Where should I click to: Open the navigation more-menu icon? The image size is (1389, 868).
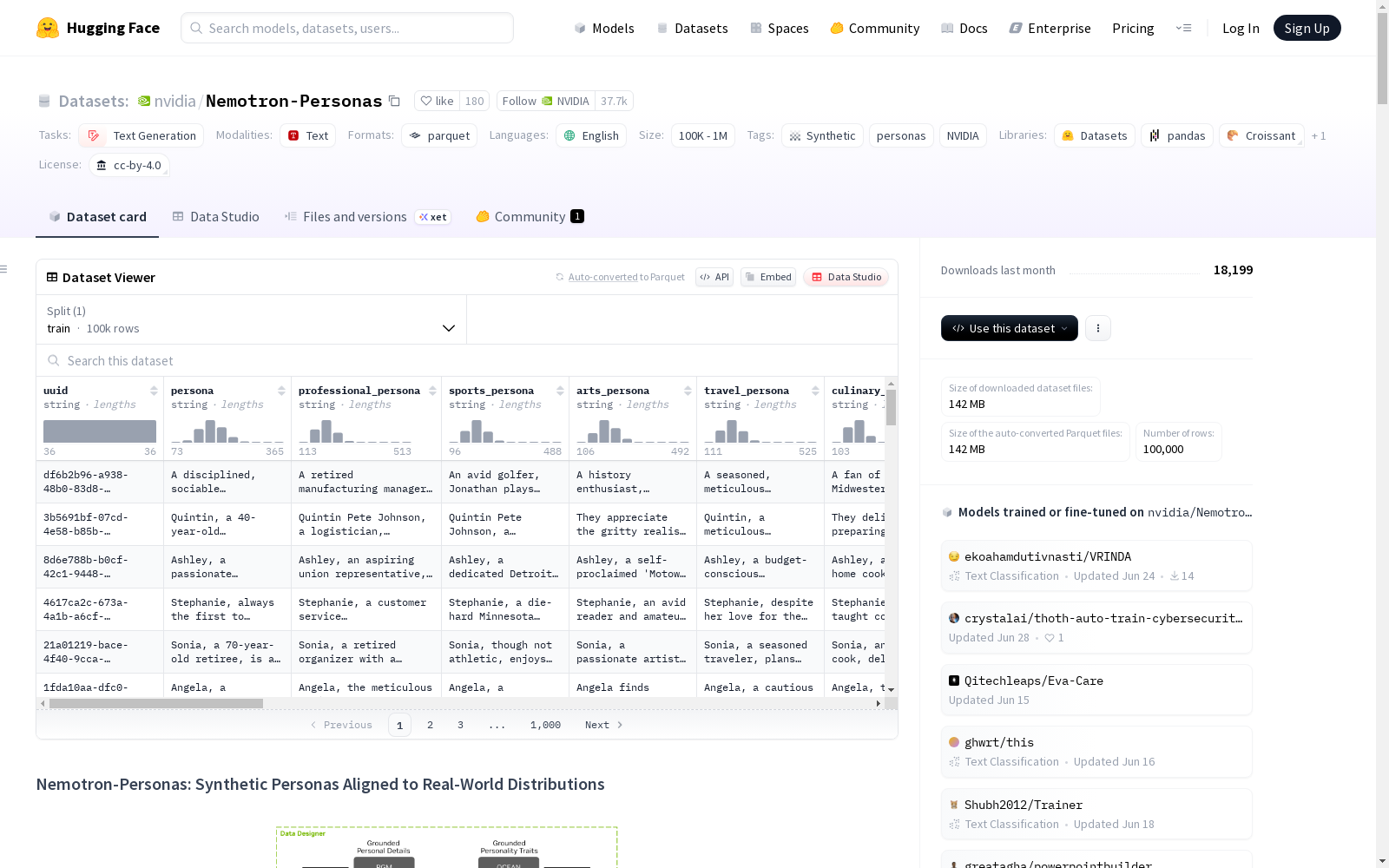pyautogui.click(x=1183, y=28)
